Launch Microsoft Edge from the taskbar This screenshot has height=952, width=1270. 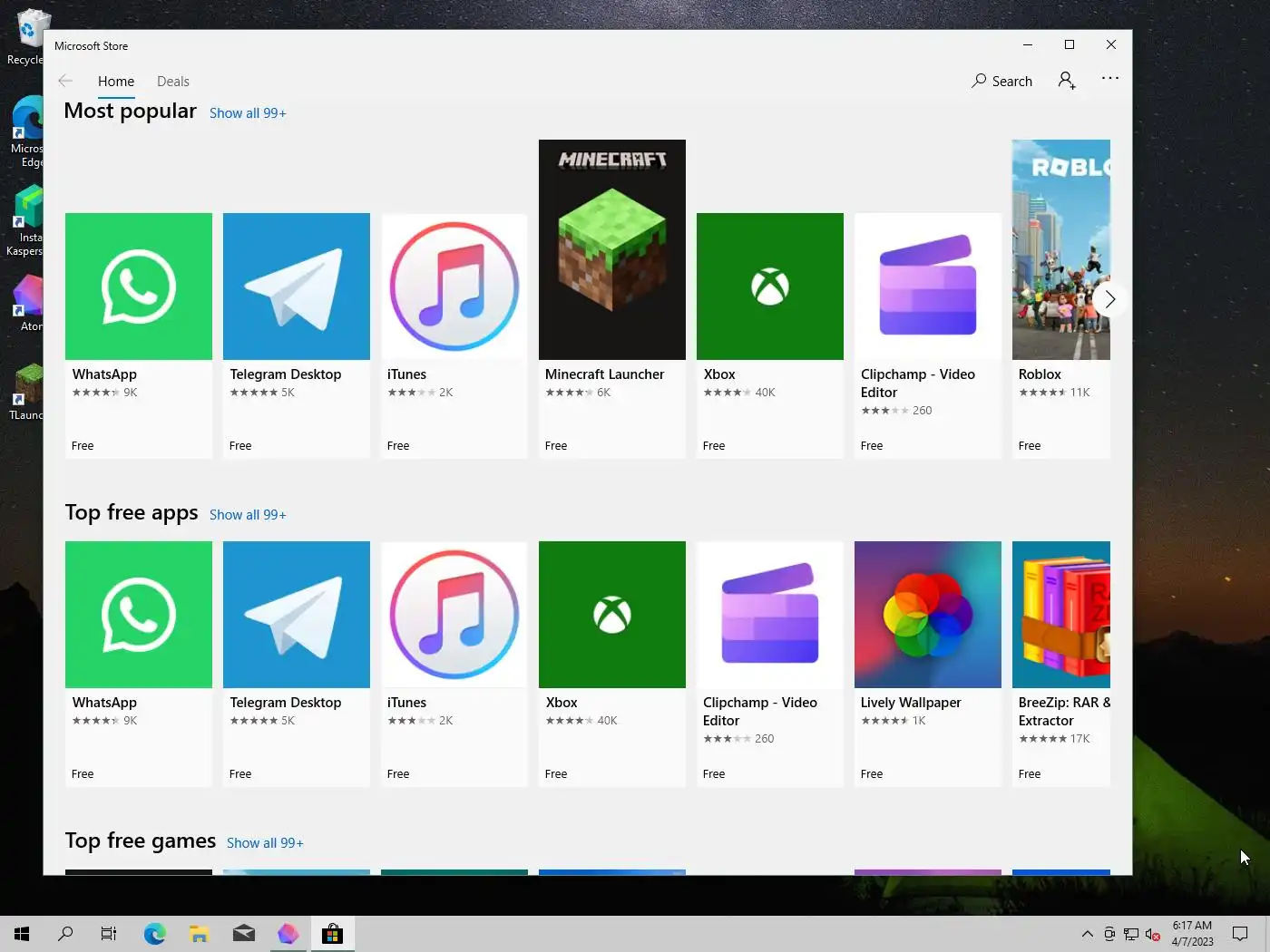pos(155,934)
